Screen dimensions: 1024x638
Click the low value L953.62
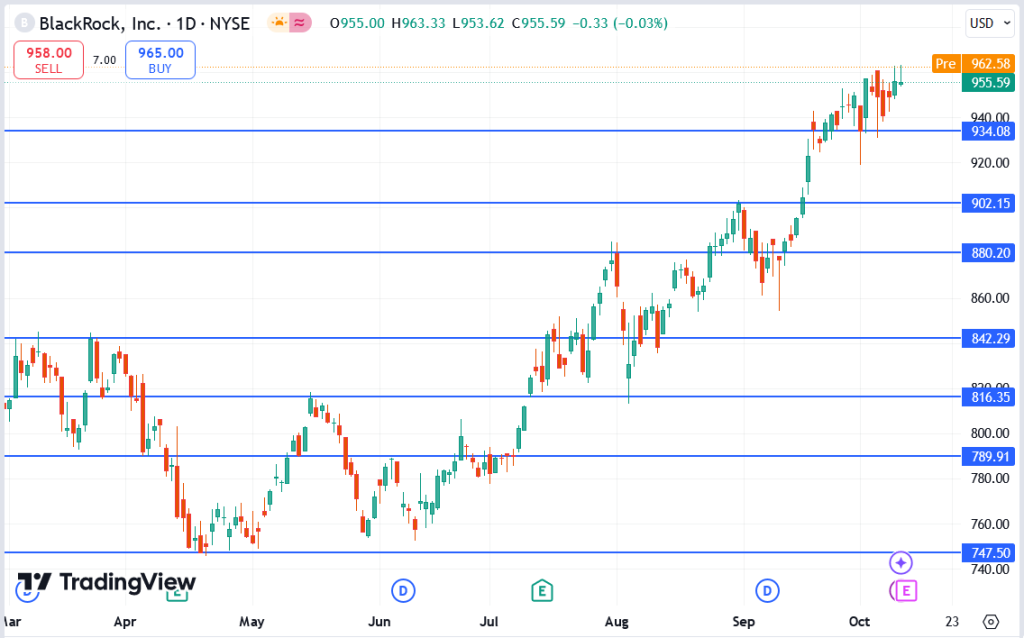(x=478, y=24)
